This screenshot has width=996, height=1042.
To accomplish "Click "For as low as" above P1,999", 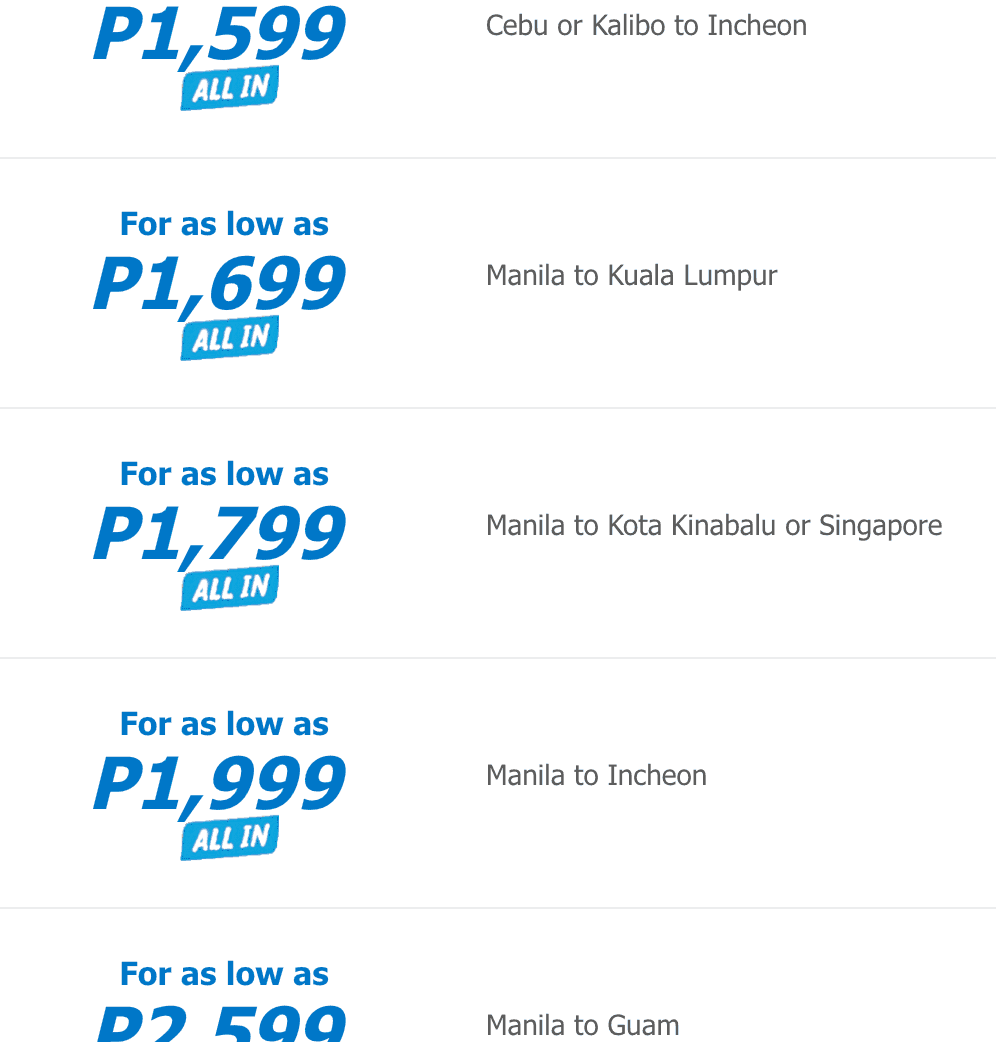I will 224,724.
